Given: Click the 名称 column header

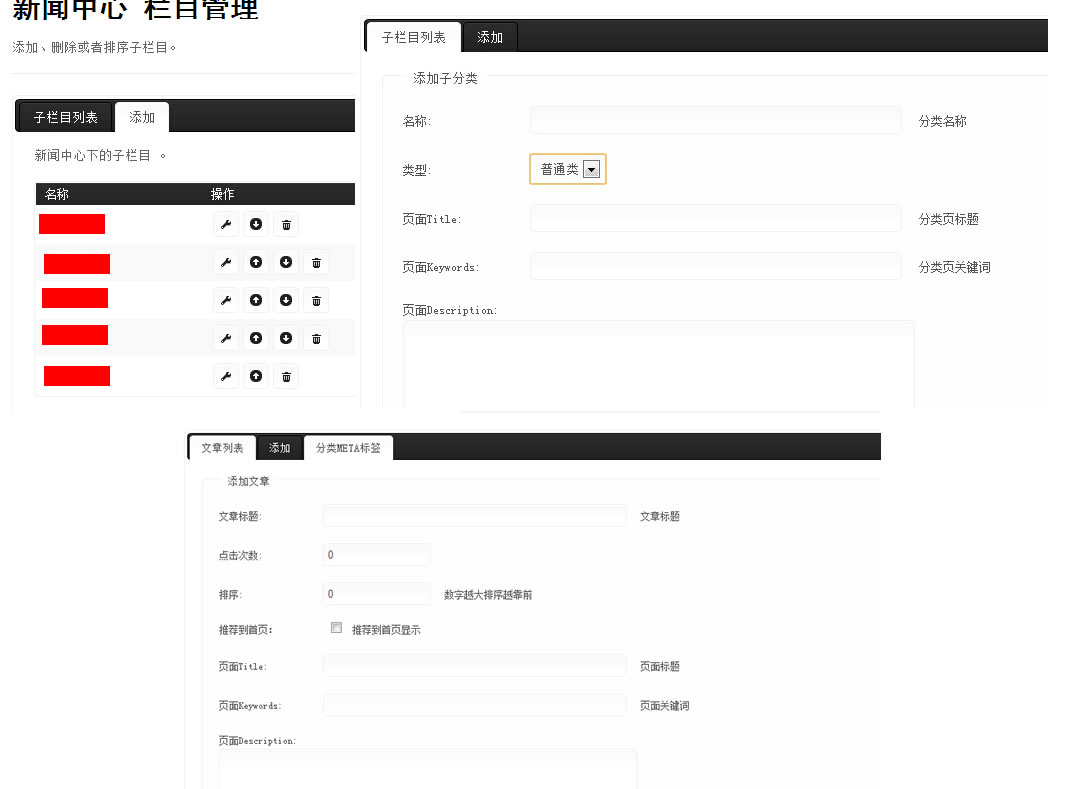Looking at the screenshot, I should [x=57, y=194].
